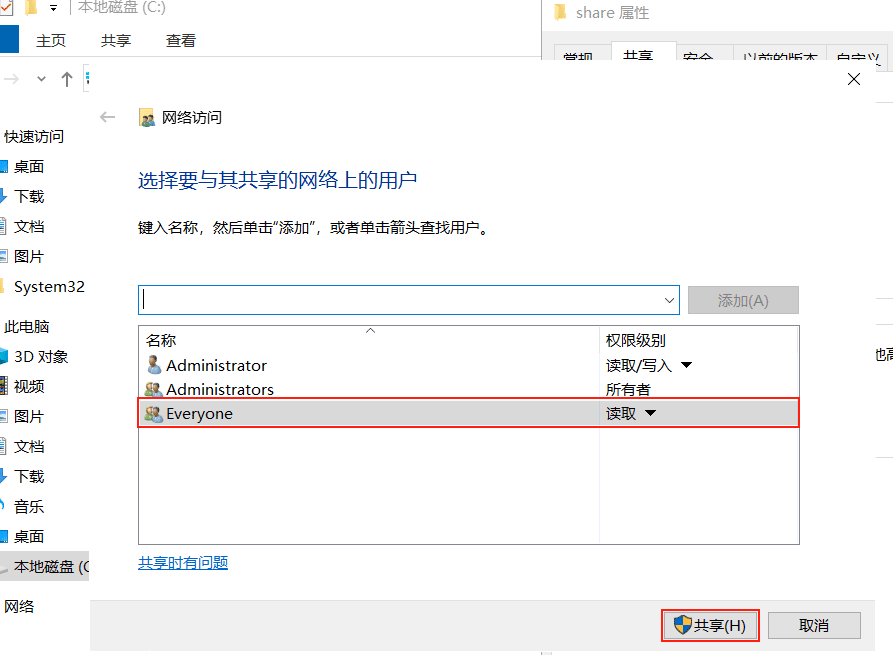The height and width of the screenshot is (655, 893).
Task: Open 音乐 under This PC
Action: [x=29, y=506]
